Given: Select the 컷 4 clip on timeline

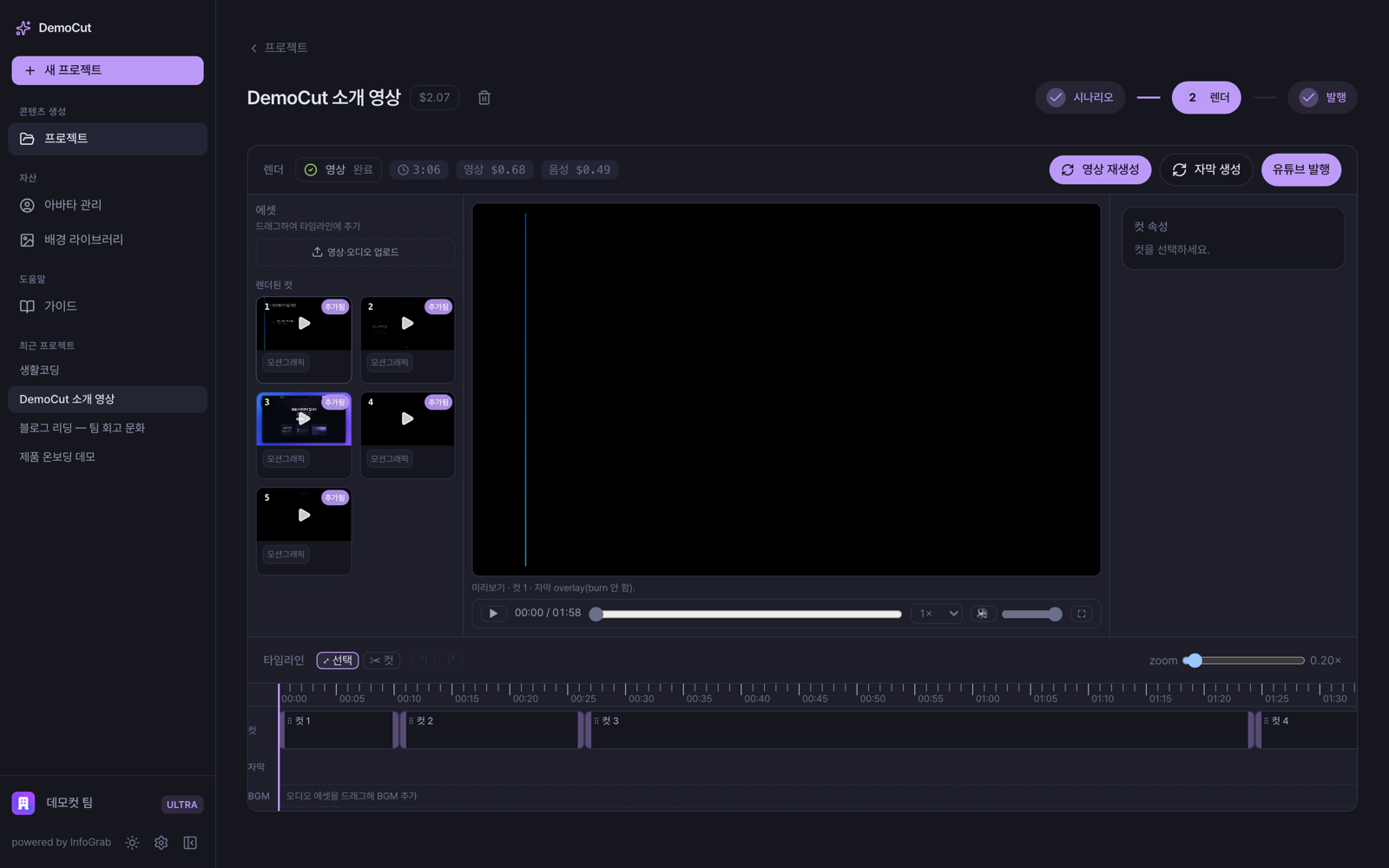Looking at the screenshot, I should [x=1307, y=730].
